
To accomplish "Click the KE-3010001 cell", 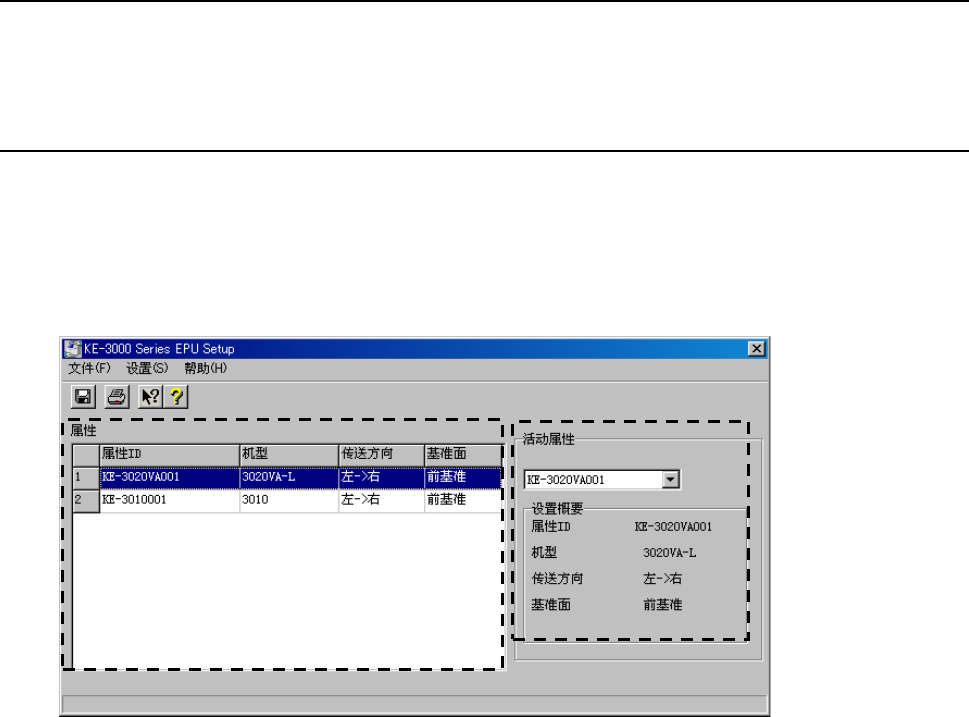I will coord(169,501).
